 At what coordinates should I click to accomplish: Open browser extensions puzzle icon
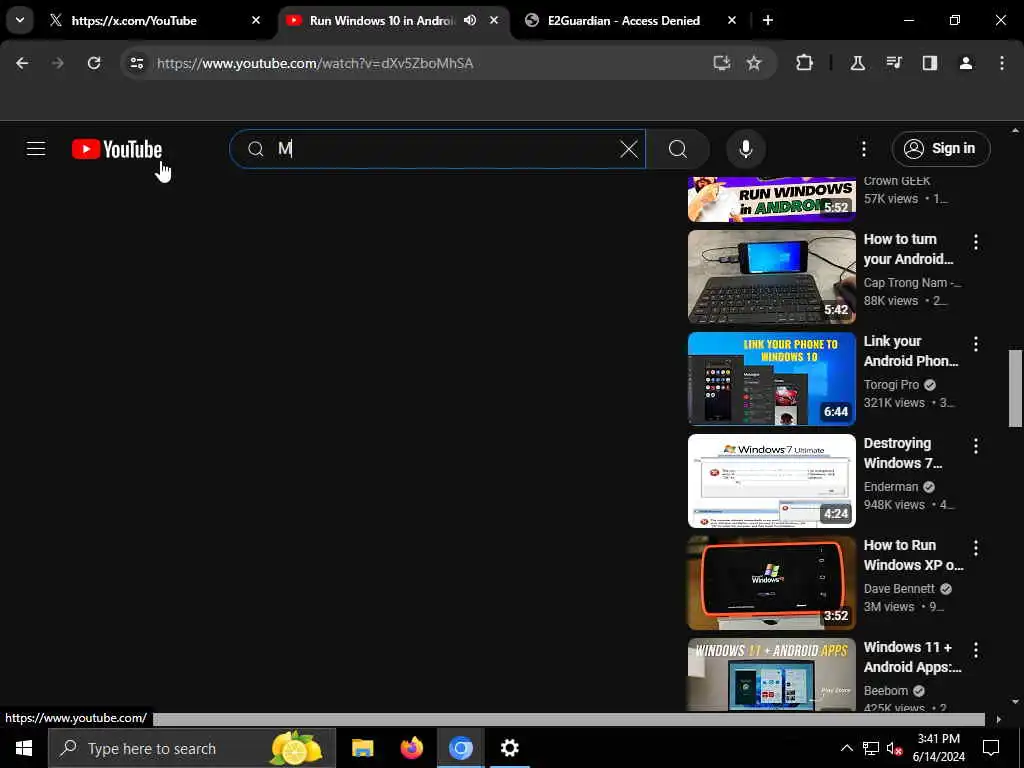[805, 63]
